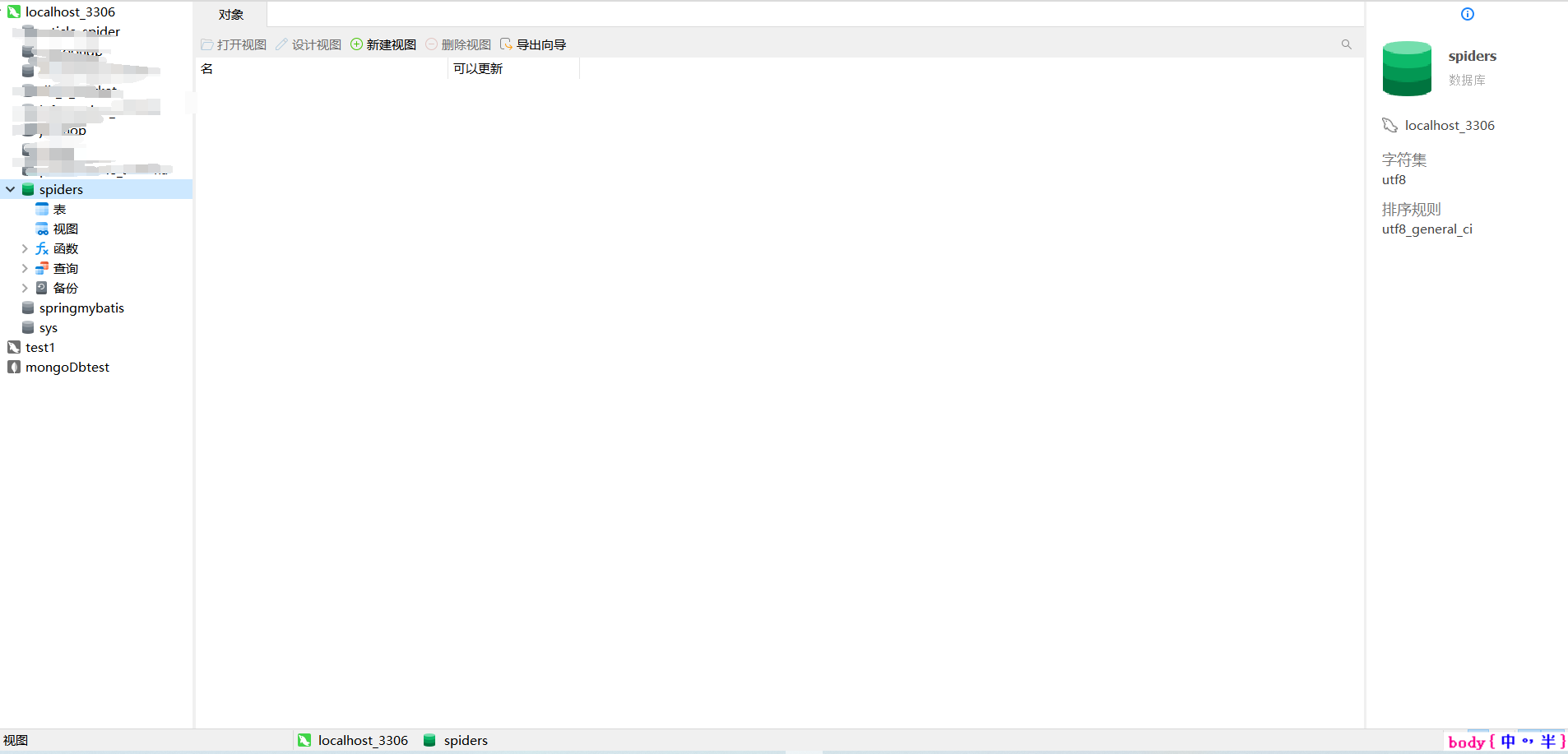1568x754 pixels.
Task: Click the table icon beside 表
Action: (42, 209)
